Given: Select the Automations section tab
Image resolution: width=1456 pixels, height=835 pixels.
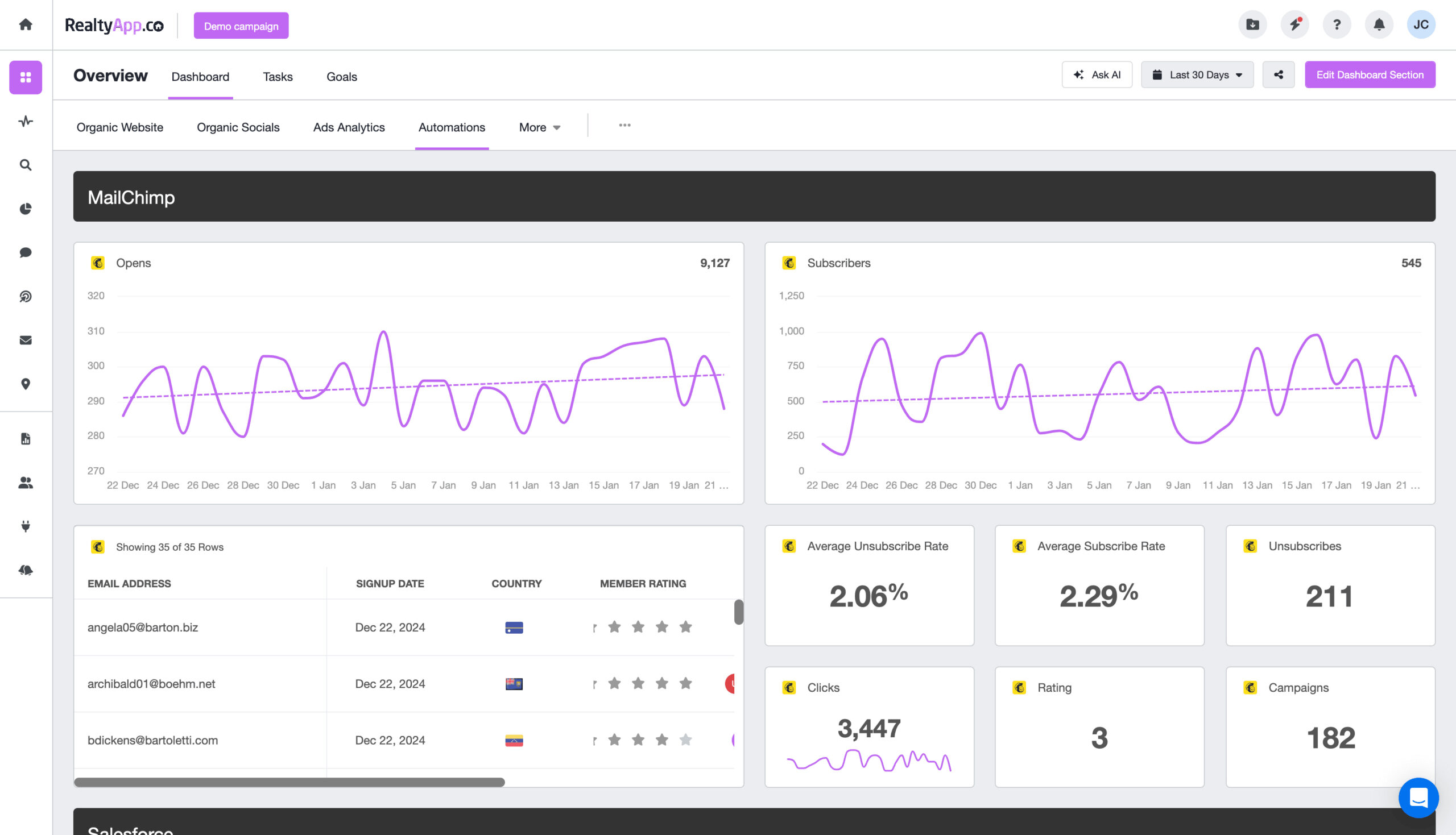Looking at the screenshot, I should coord(452,127).
